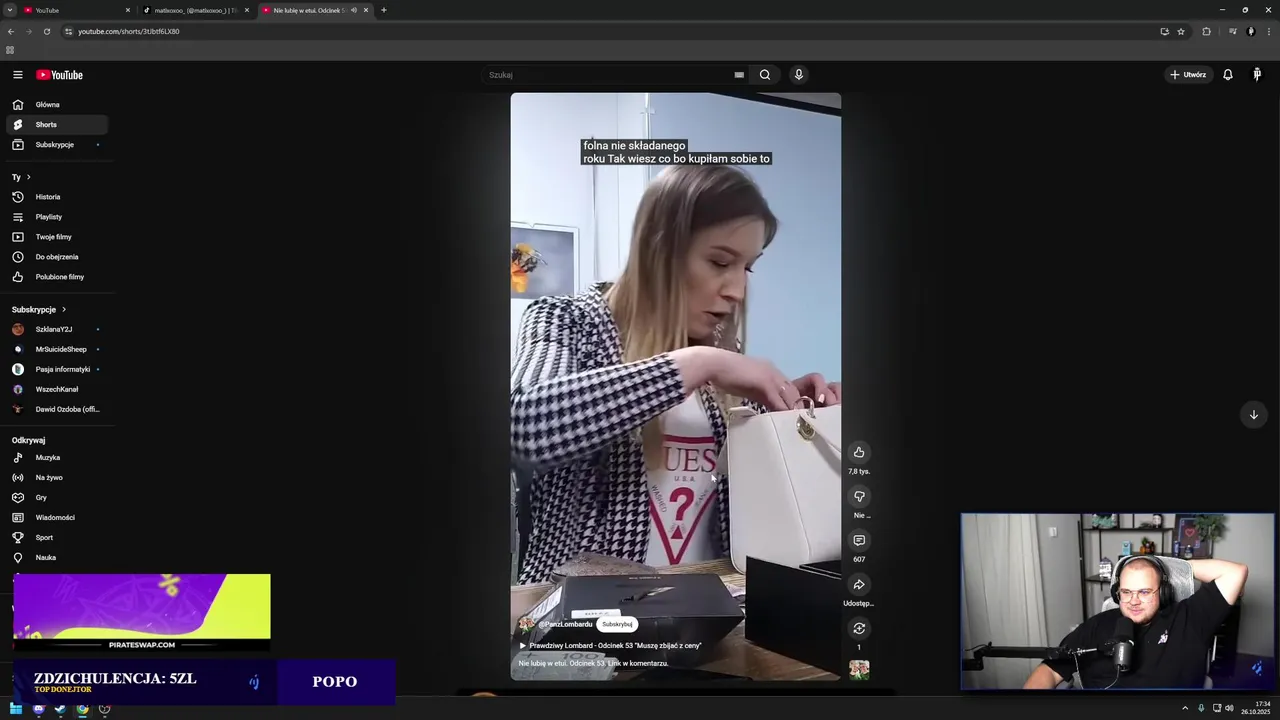Reload the page in the browser
The width and height of the screenshot is (1280, 720).
(47, 31)
